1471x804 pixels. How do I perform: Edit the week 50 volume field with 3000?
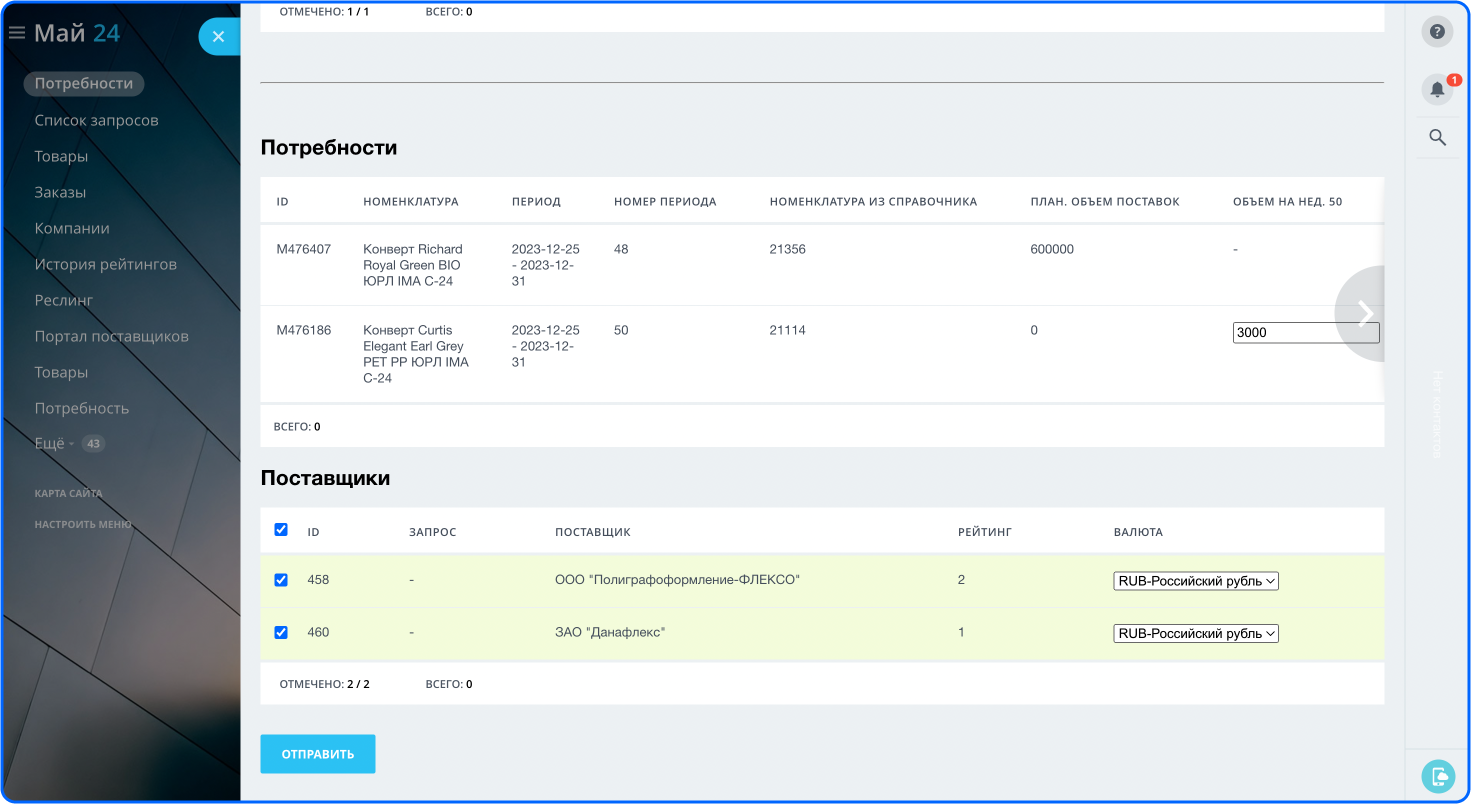click(x=1306, y=333)
